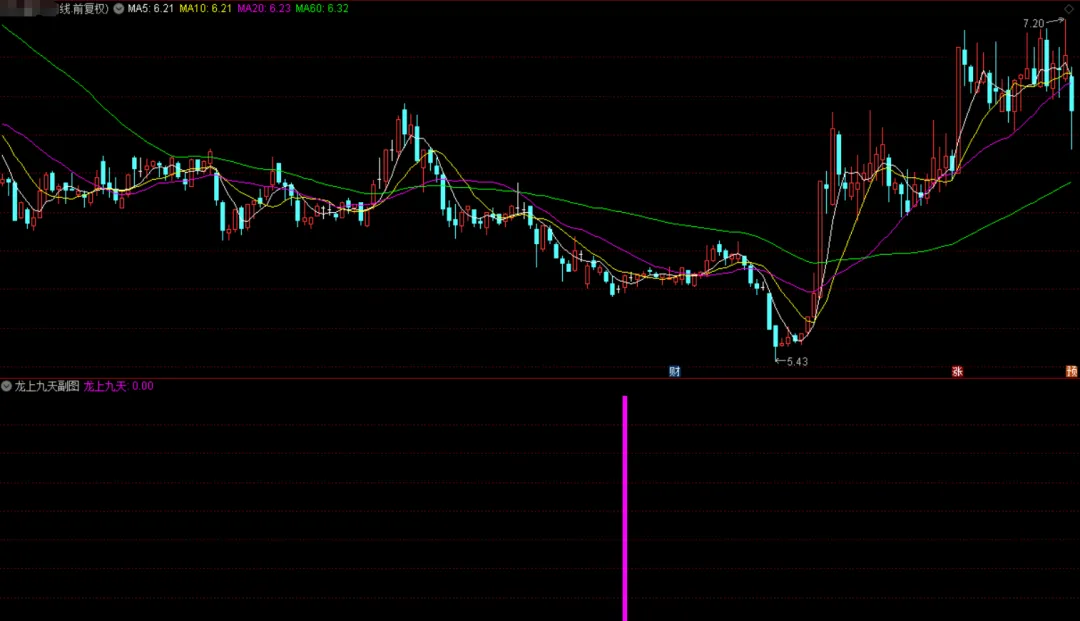Image resolution: width=1080 pixels, height=621 pixels.
Task: Click the red 涨 event marker
Action: 957,372
